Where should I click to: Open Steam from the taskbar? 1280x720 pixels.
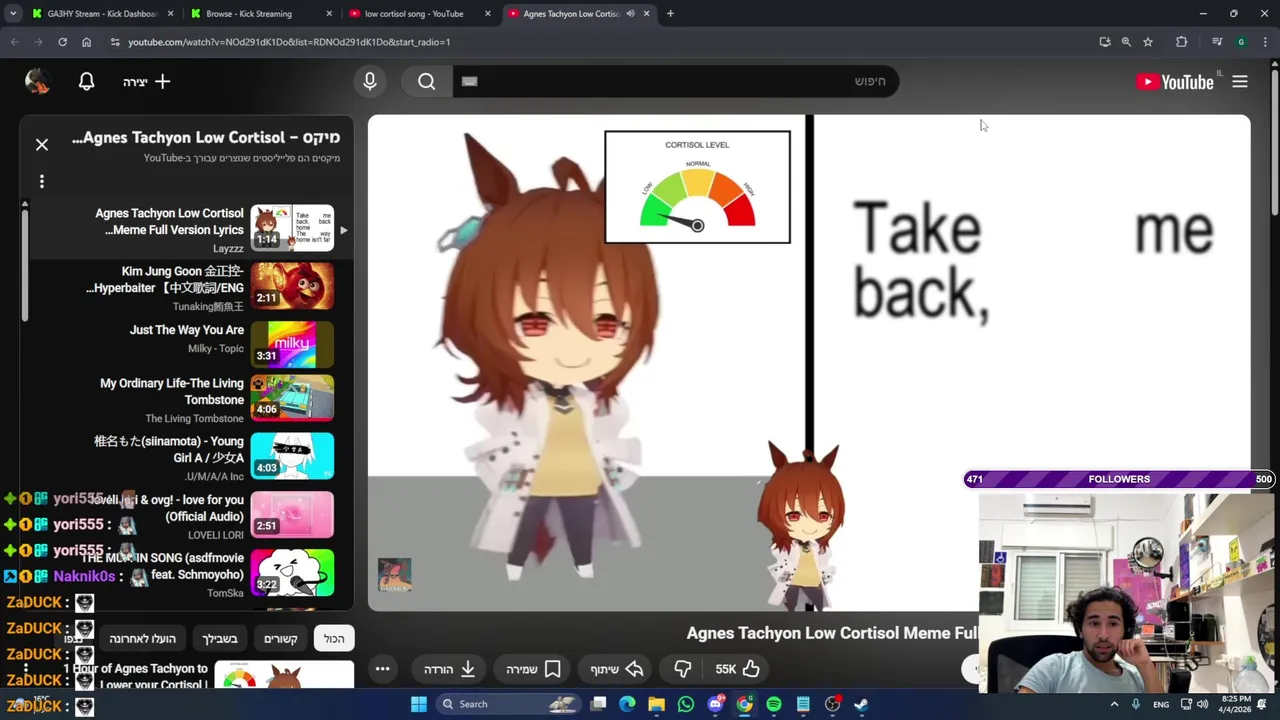click(x=861, y=704)
